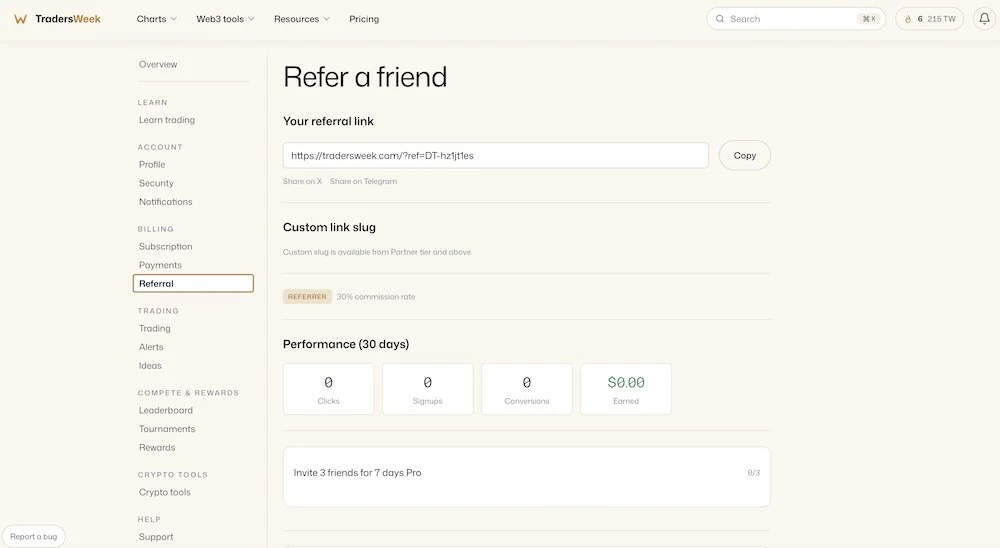Click the referral link field
Image resolution: width=1000 pixels, height=548 pixels.
496,156
